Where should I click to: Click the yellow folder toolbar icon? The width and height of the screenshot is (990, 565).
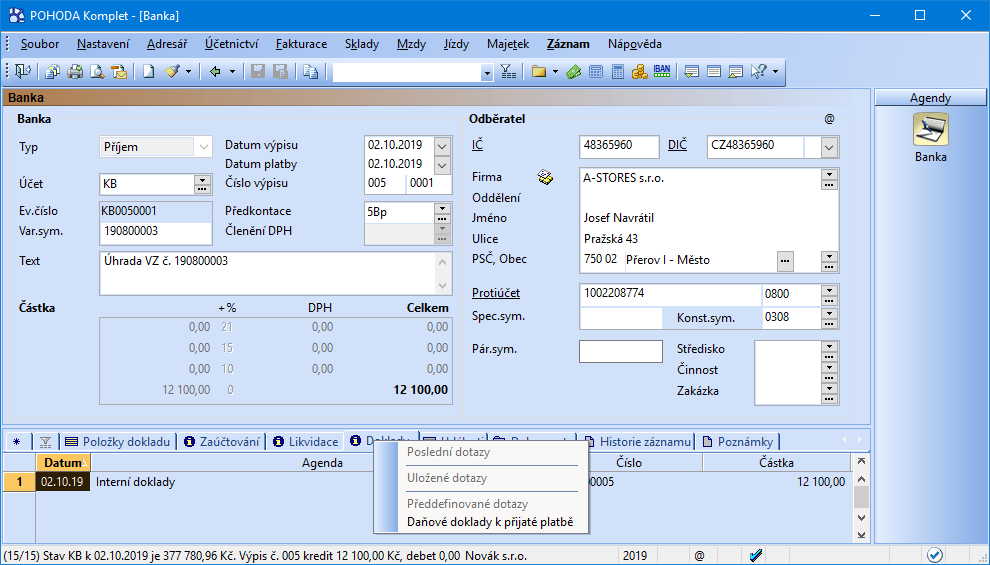(539, 71)
